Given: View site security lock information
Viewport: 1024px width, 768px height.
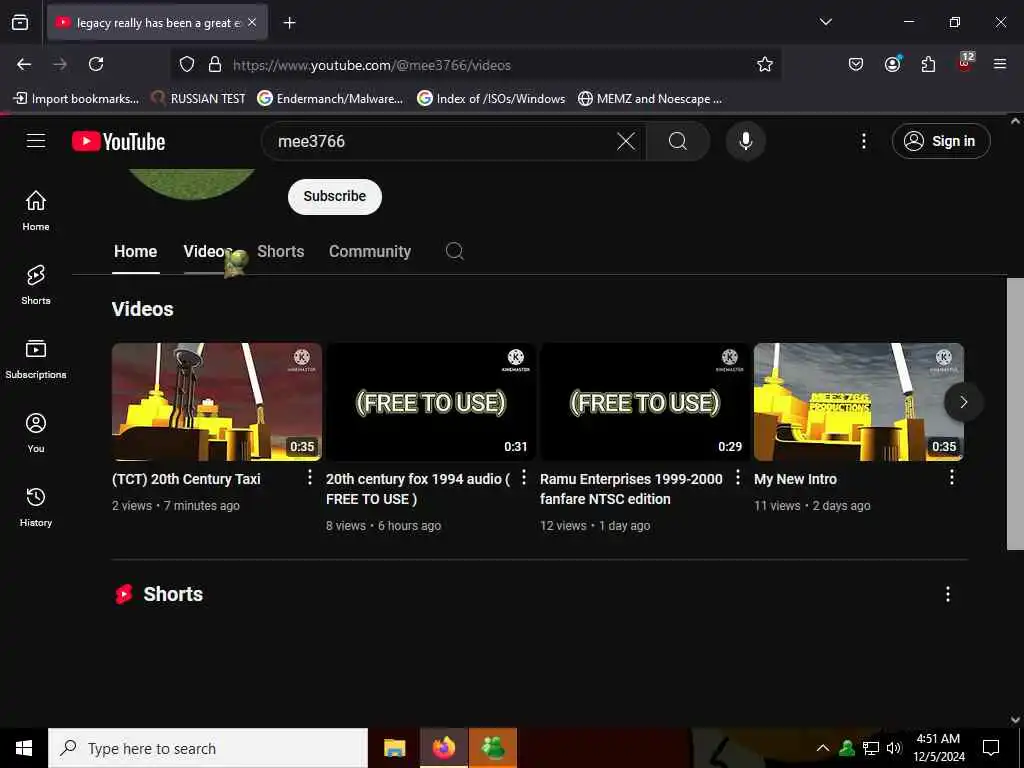Looking at the screenshot, I should [215, 64].
